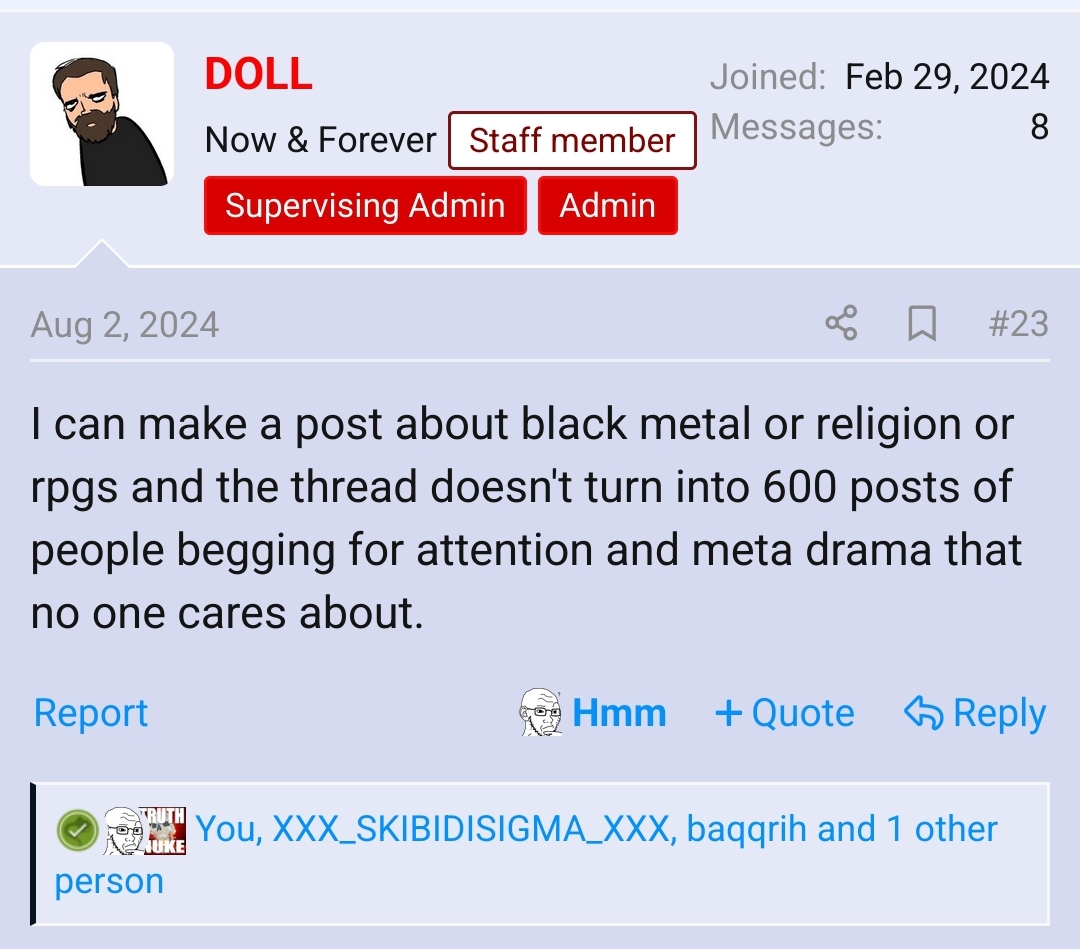Select the red Admin banner
The height and width of the screenshot is (949, 1080).
click(608, 205)
